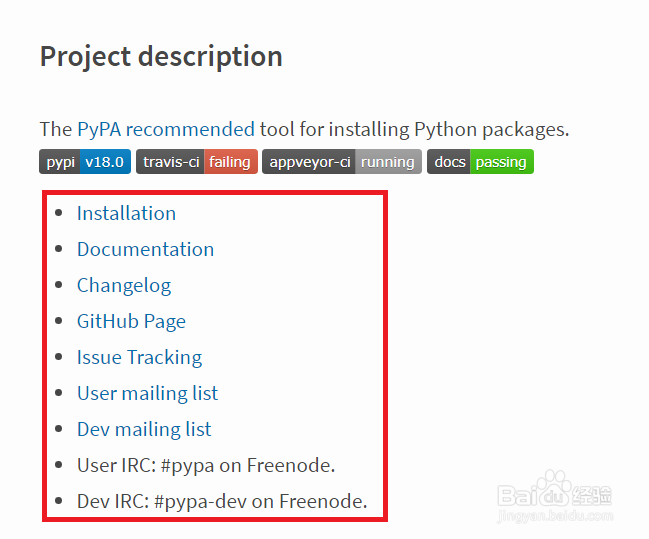Open the docs passing badge
The width and height of the screenshot is (649, 539).
pos(480,162)
